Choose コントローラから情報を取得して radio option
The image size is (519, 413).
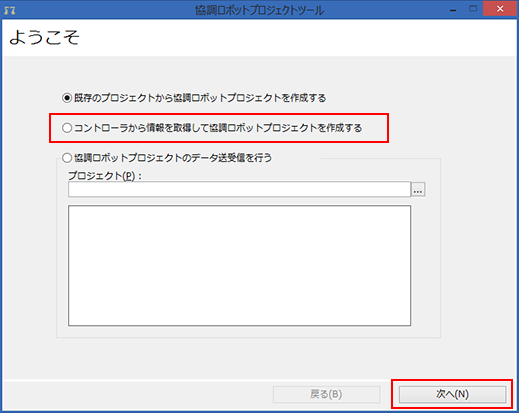click(67, 128)
